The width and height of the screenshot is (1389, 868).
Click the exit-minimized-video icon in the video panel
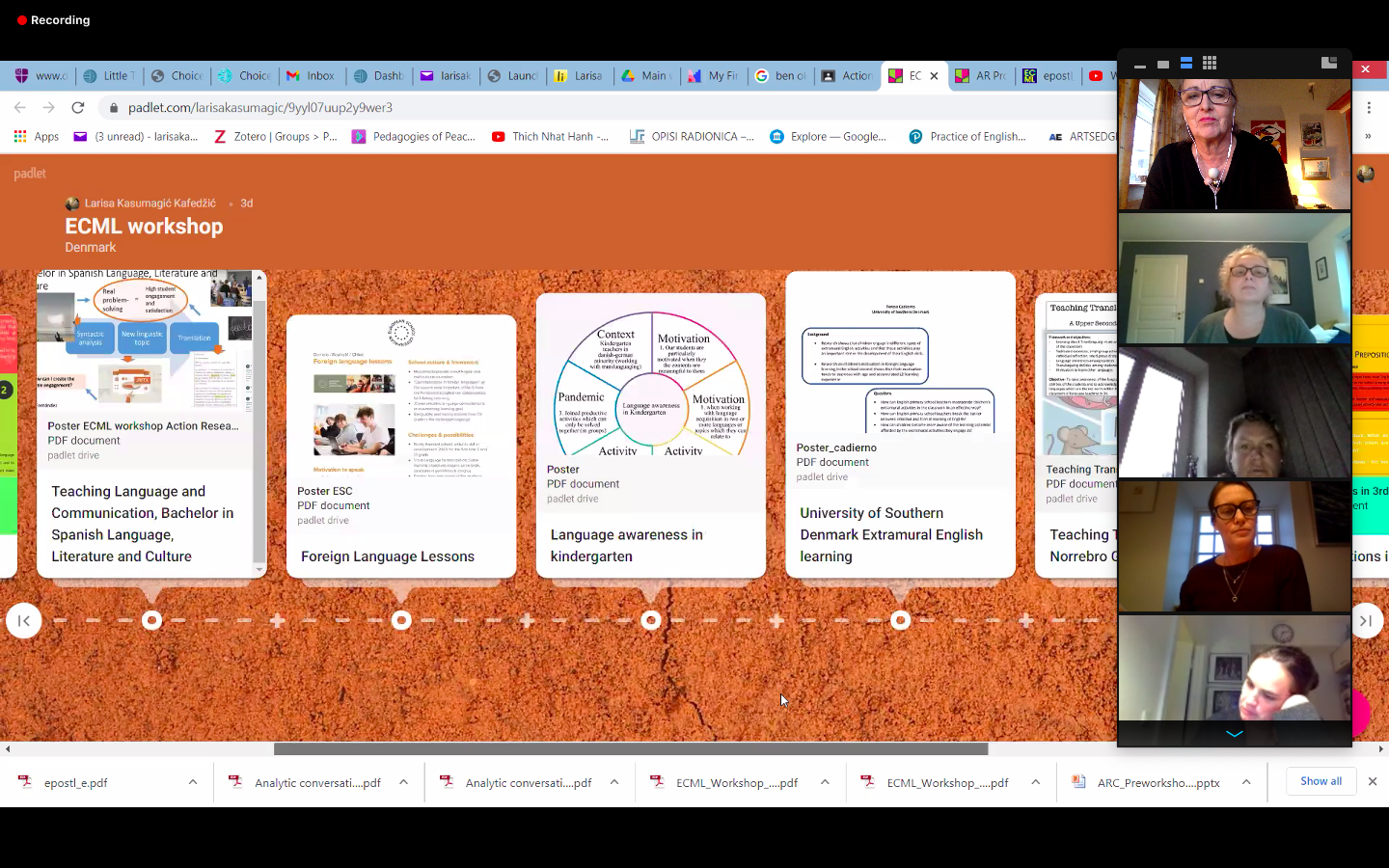pos(1329,63)
